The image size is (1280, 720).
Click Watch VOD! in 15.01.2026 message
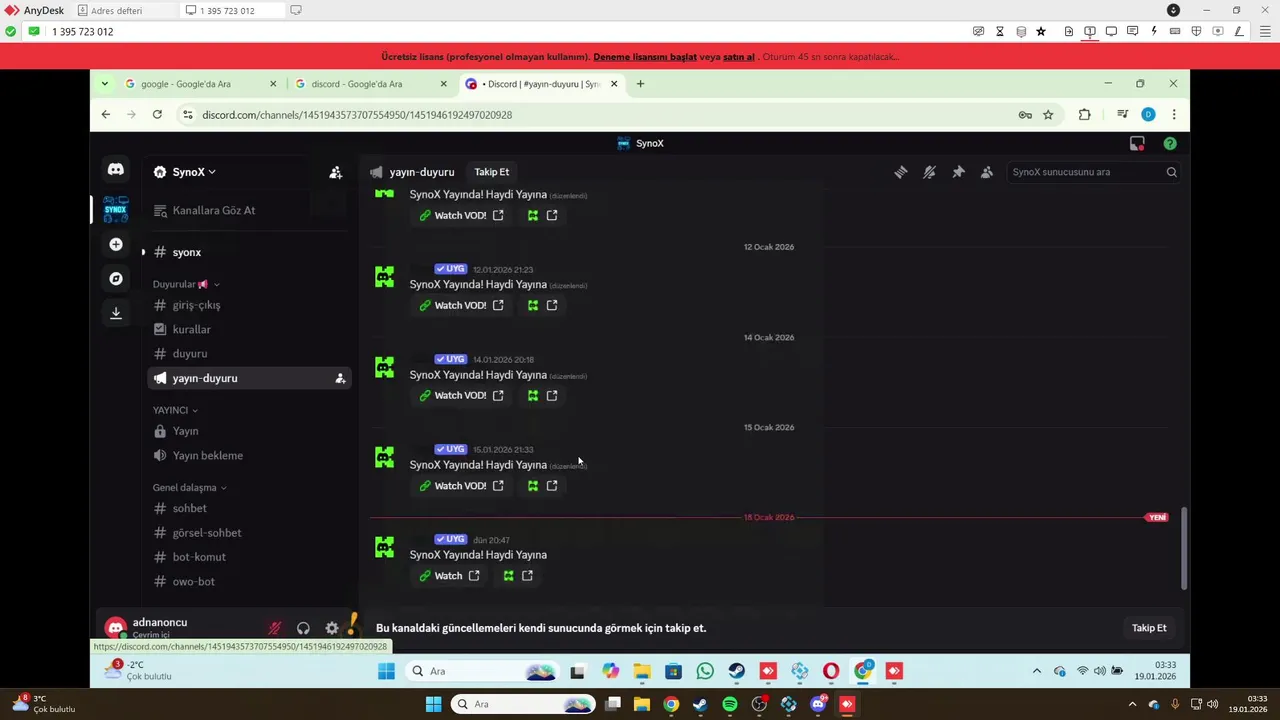click(x=460, y=486)
